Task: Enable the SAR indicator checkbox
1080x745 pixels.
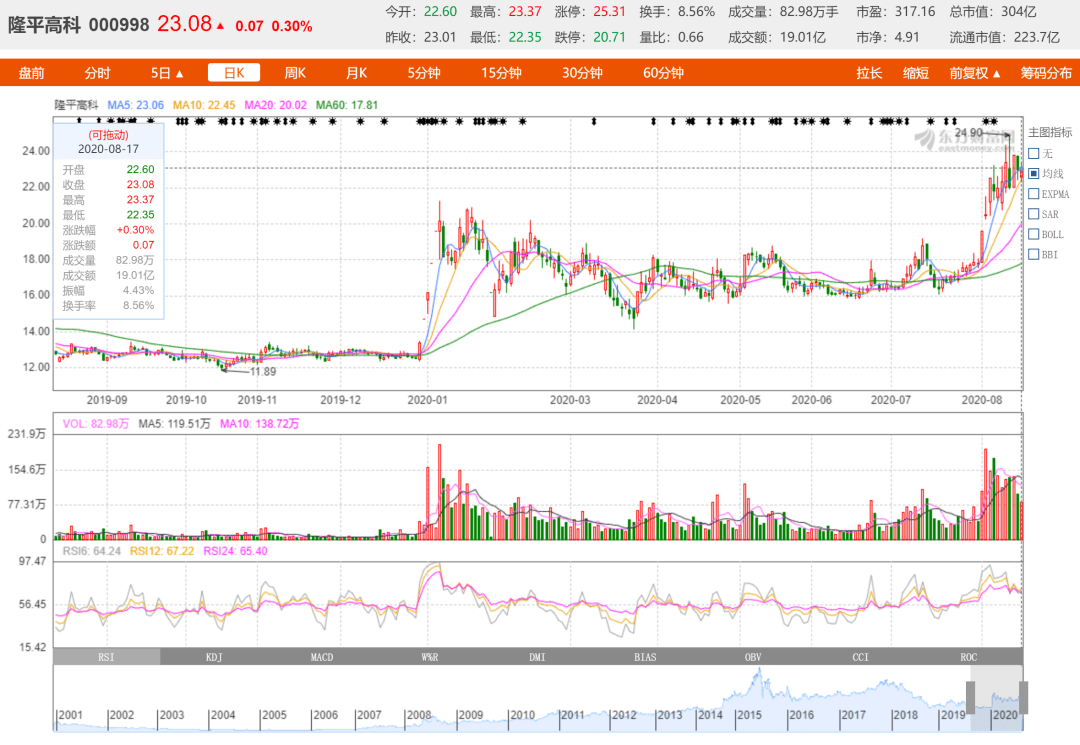Action: coord(1034,214)
